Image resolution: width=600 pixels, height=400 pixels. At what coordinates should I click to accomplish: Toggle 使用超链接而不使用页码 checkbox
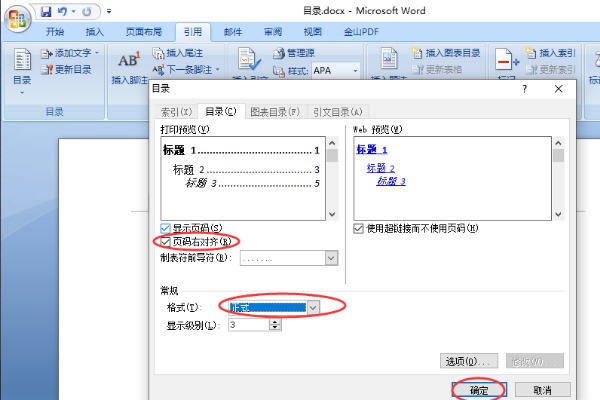pos(359,228)
